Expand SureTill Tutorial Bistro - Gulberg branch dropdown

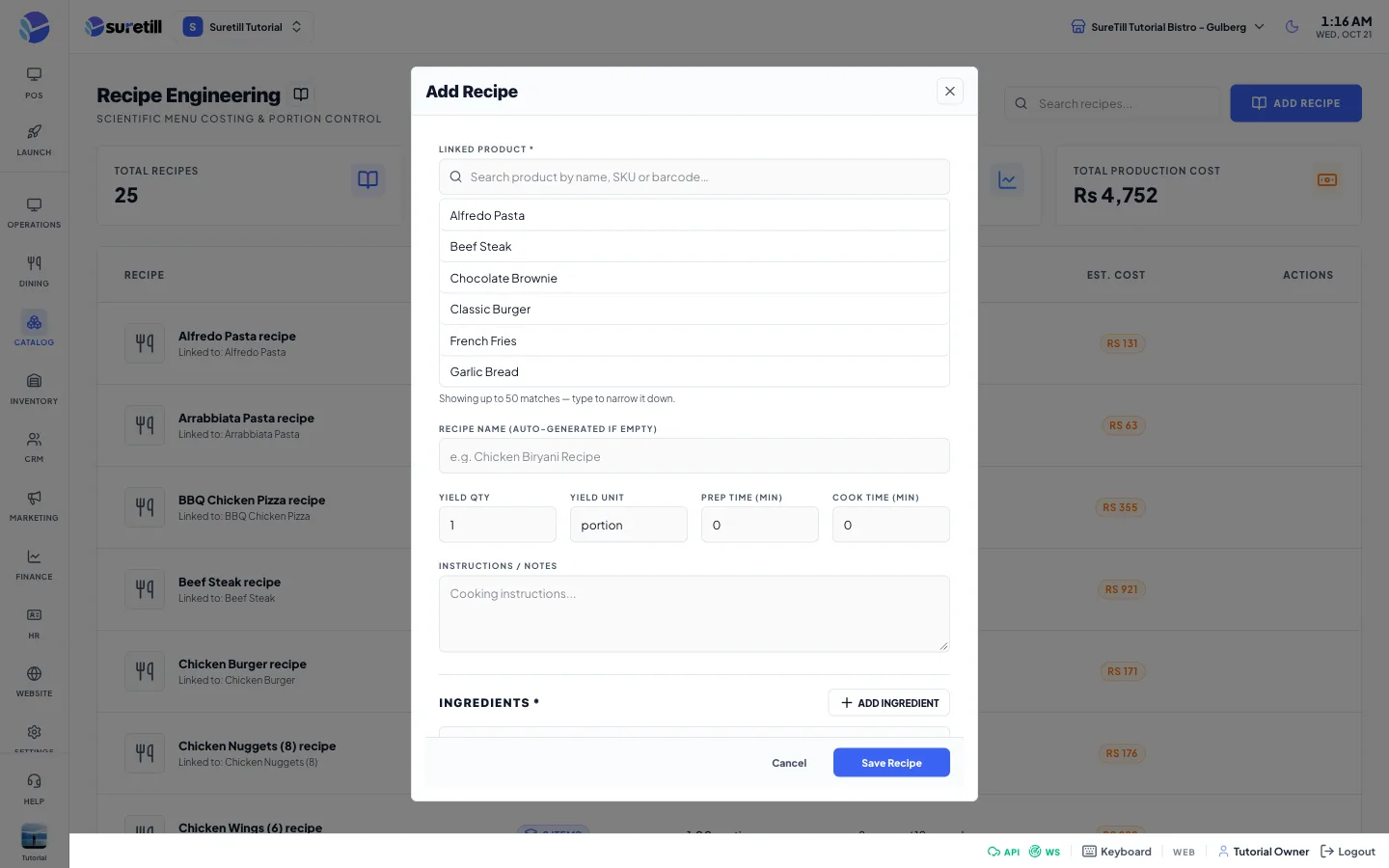1167,27
